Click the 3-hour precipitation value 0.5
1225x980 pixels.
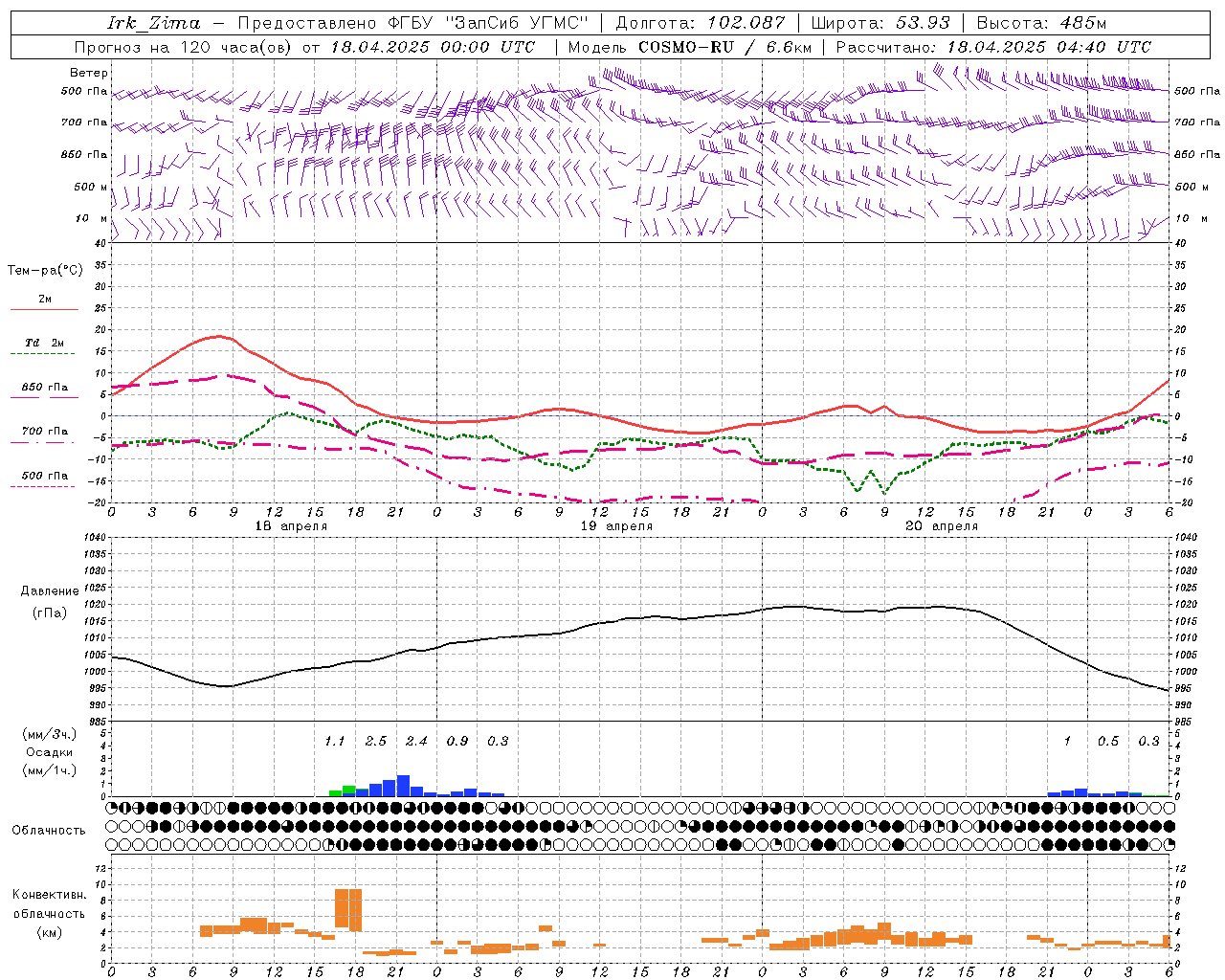click(1108, 741)
